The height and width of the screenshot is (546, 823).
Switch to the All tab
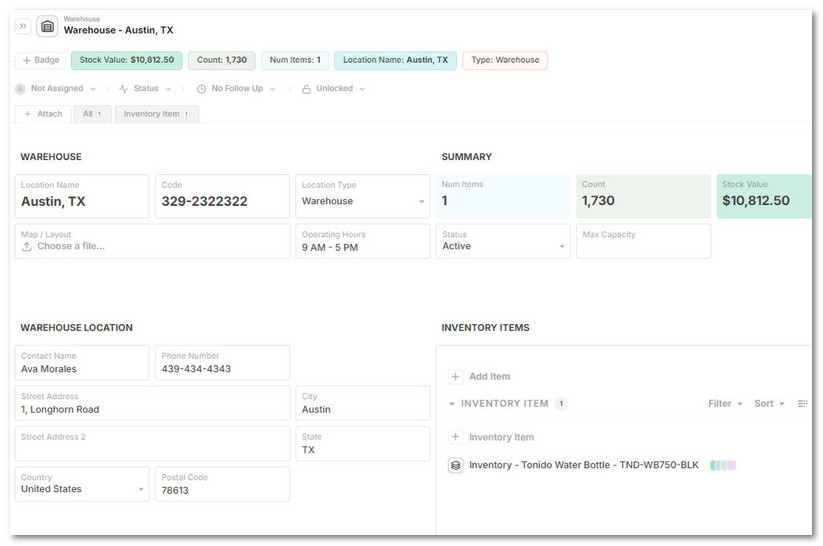click(x=92, y=114)
